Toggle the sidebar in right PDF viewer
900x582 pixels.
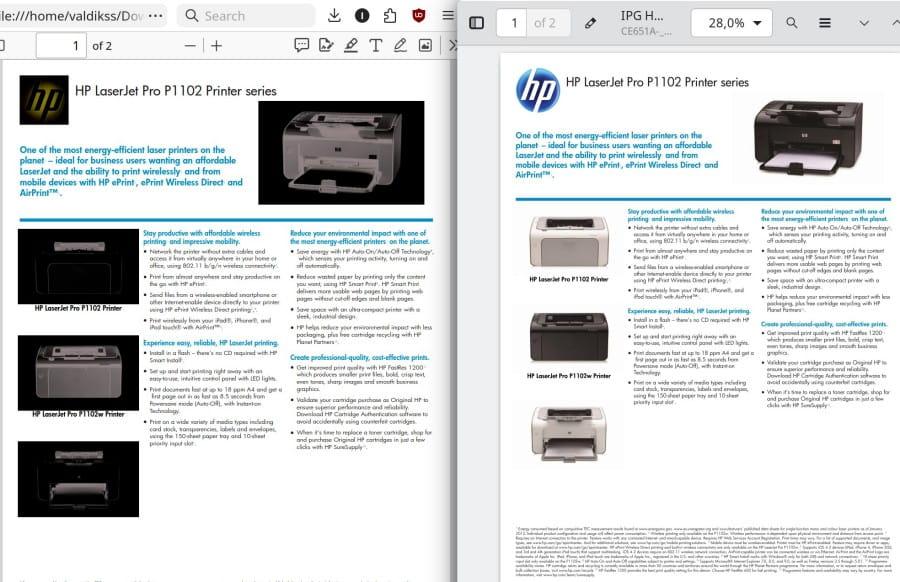coord(477,23)
